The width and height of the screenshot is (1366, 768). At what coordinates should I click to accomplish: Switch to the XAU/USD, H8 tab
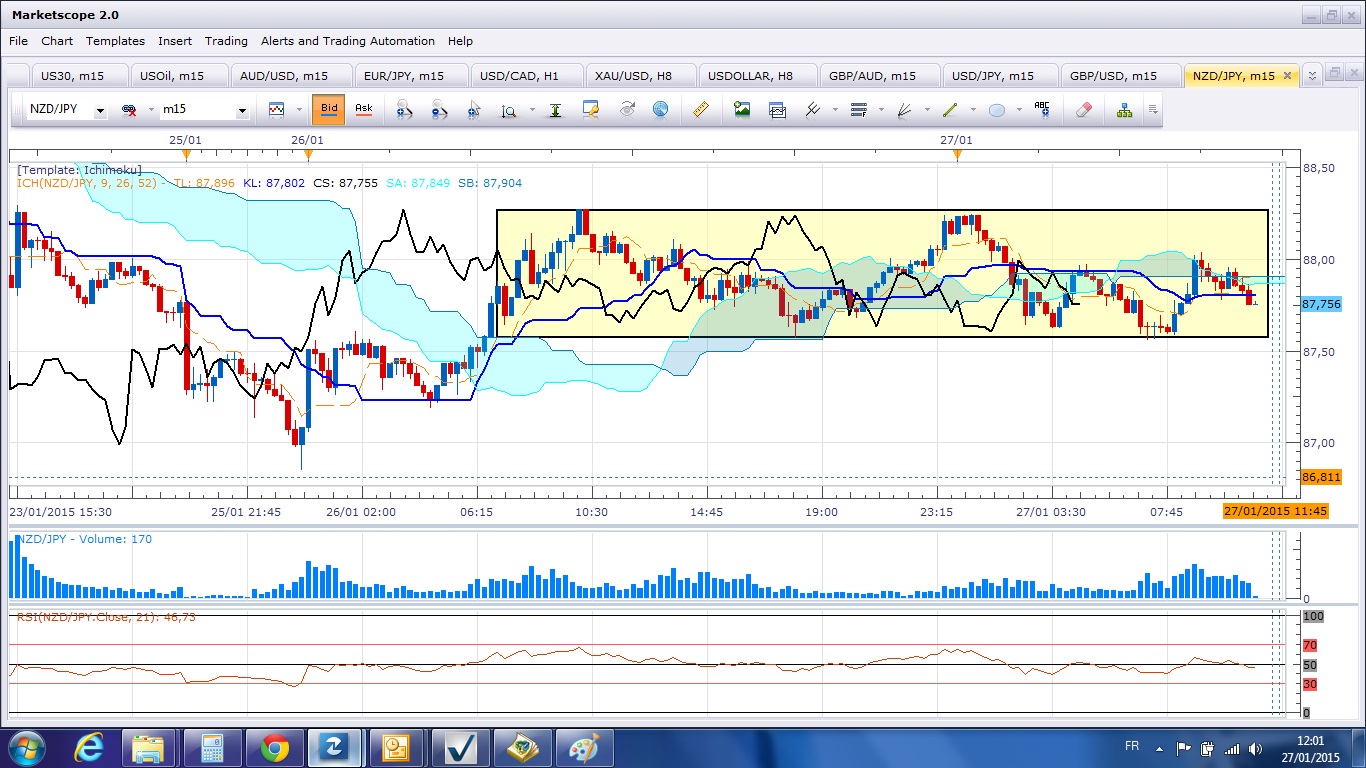click(x=633, y=76)
